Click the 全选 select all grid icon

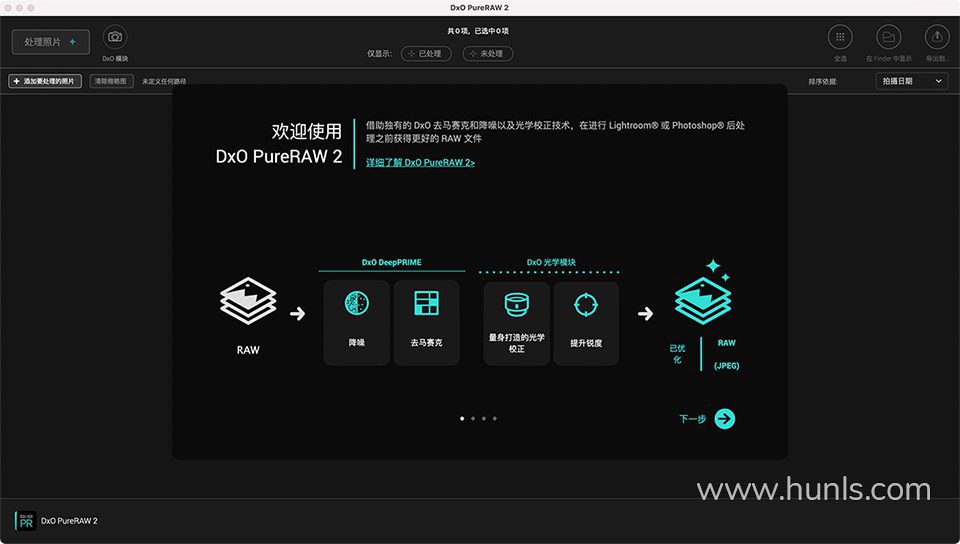[840, 37]
